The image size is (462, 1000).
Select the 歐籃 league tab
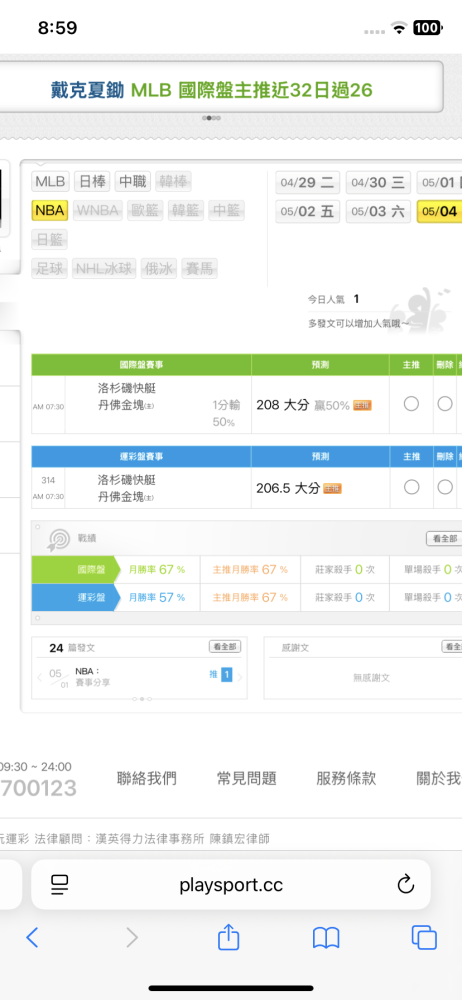[145, 210]
